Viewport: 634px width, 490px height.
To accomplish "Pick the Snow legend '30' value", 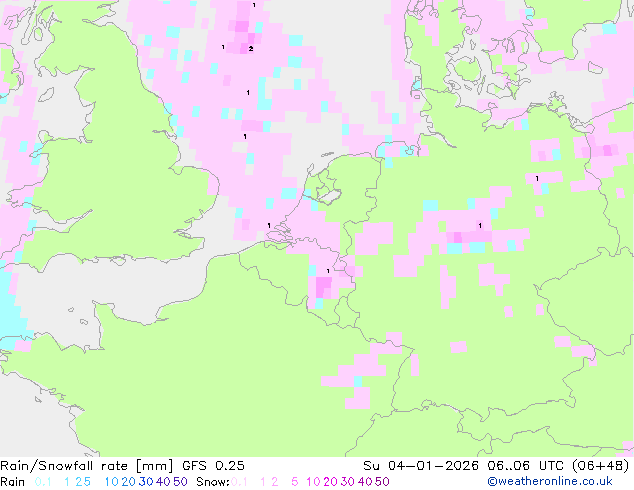I will pyautogui.click(x=348, y=482).
